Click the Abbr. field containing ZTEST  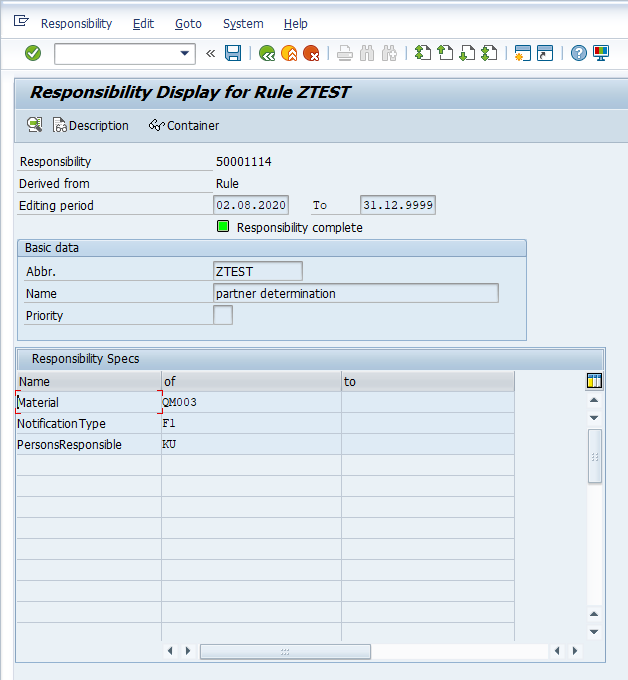coord(258,271)
